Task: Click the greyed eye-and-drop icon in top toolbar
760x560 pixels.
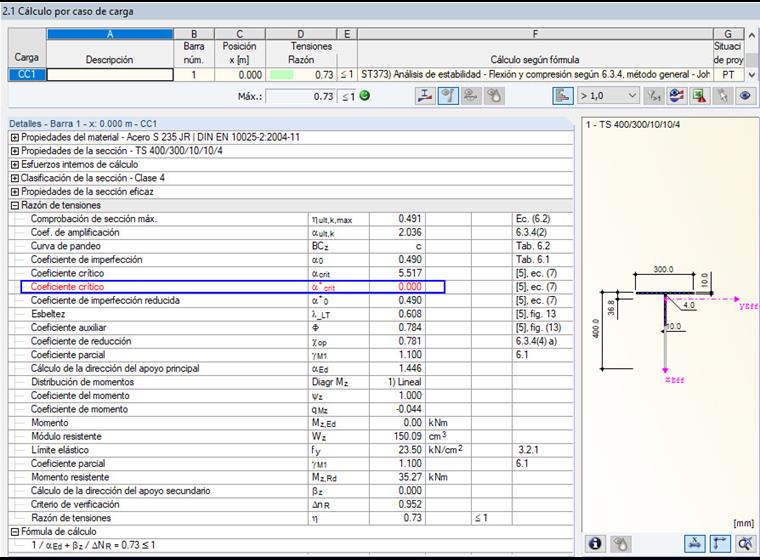Action: point(494,96)
